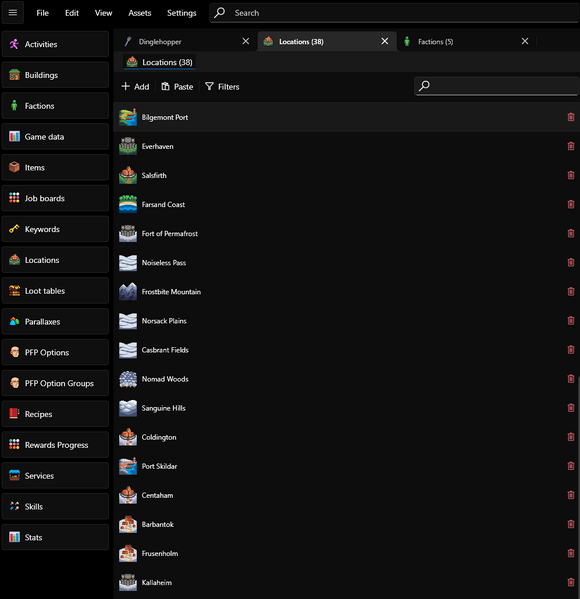The height and width of the screenshot is (599, 580).
Task: Click the top global Search field
Action: pyautogui.click(x=394, y=13)
